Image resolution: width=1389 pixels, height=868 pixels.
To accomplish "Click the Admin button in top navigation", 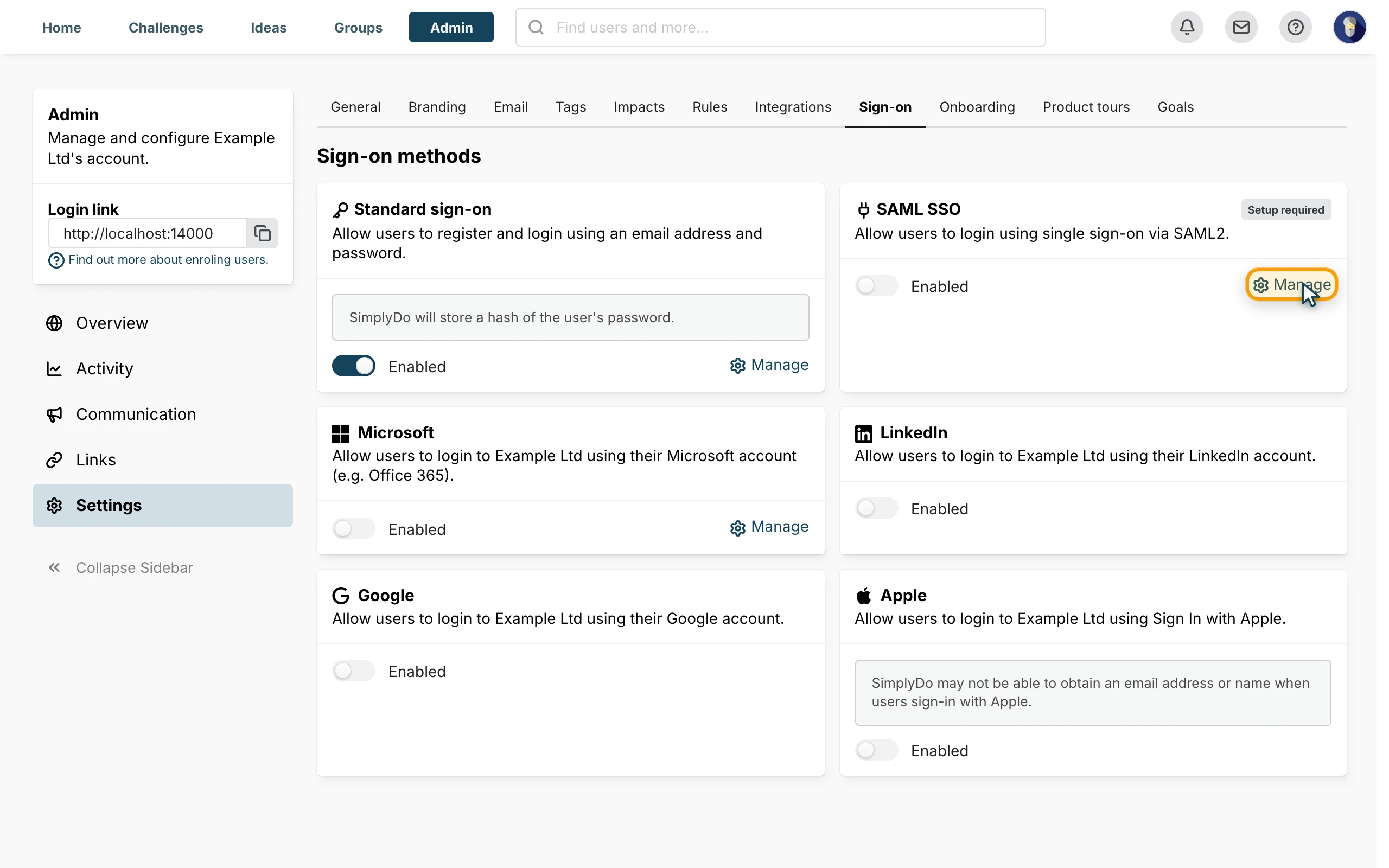I will click(x=451, y=27).
